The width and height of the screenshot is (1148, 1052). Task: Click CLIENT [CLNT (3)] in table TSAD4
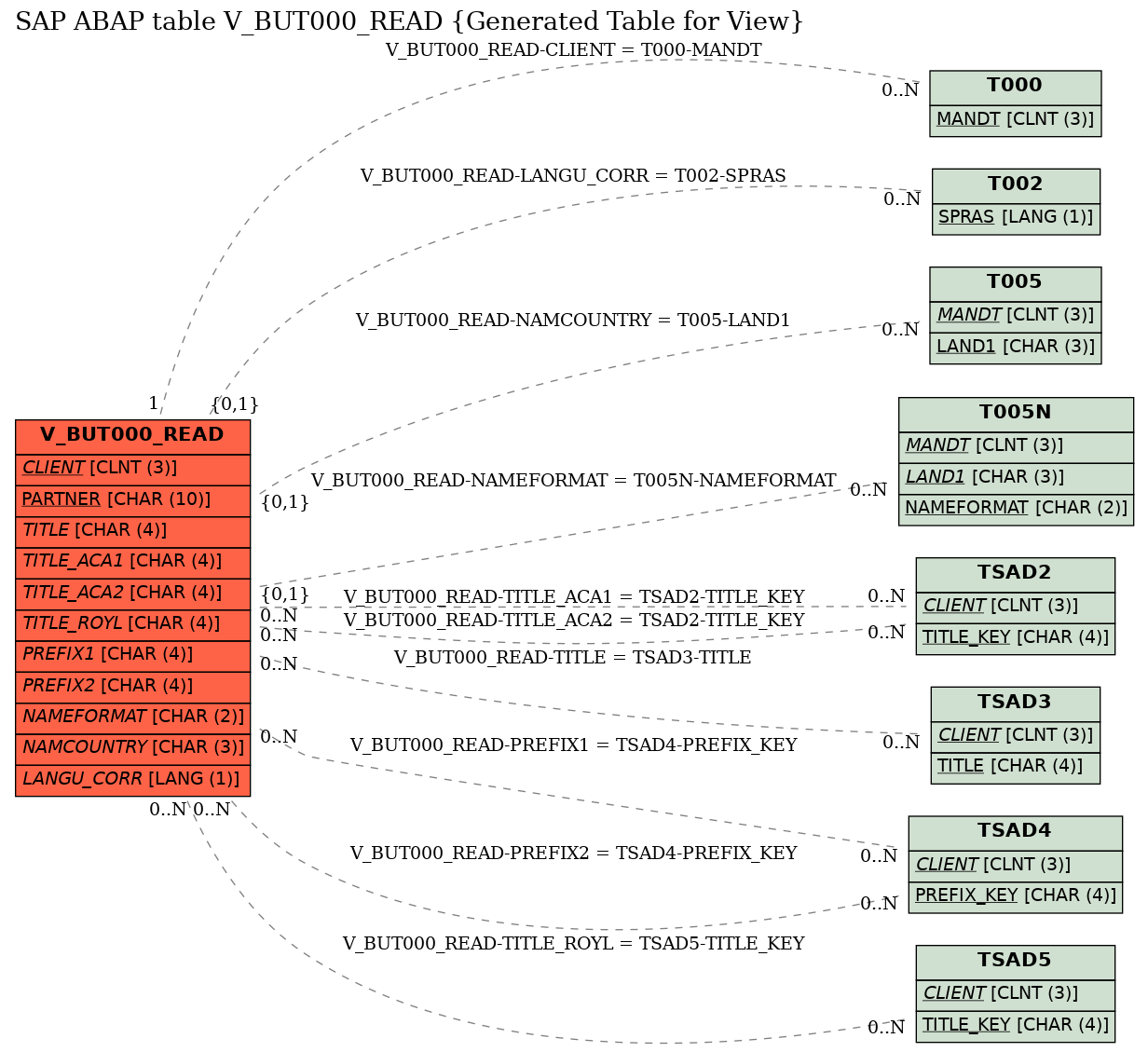point(1016,866)
